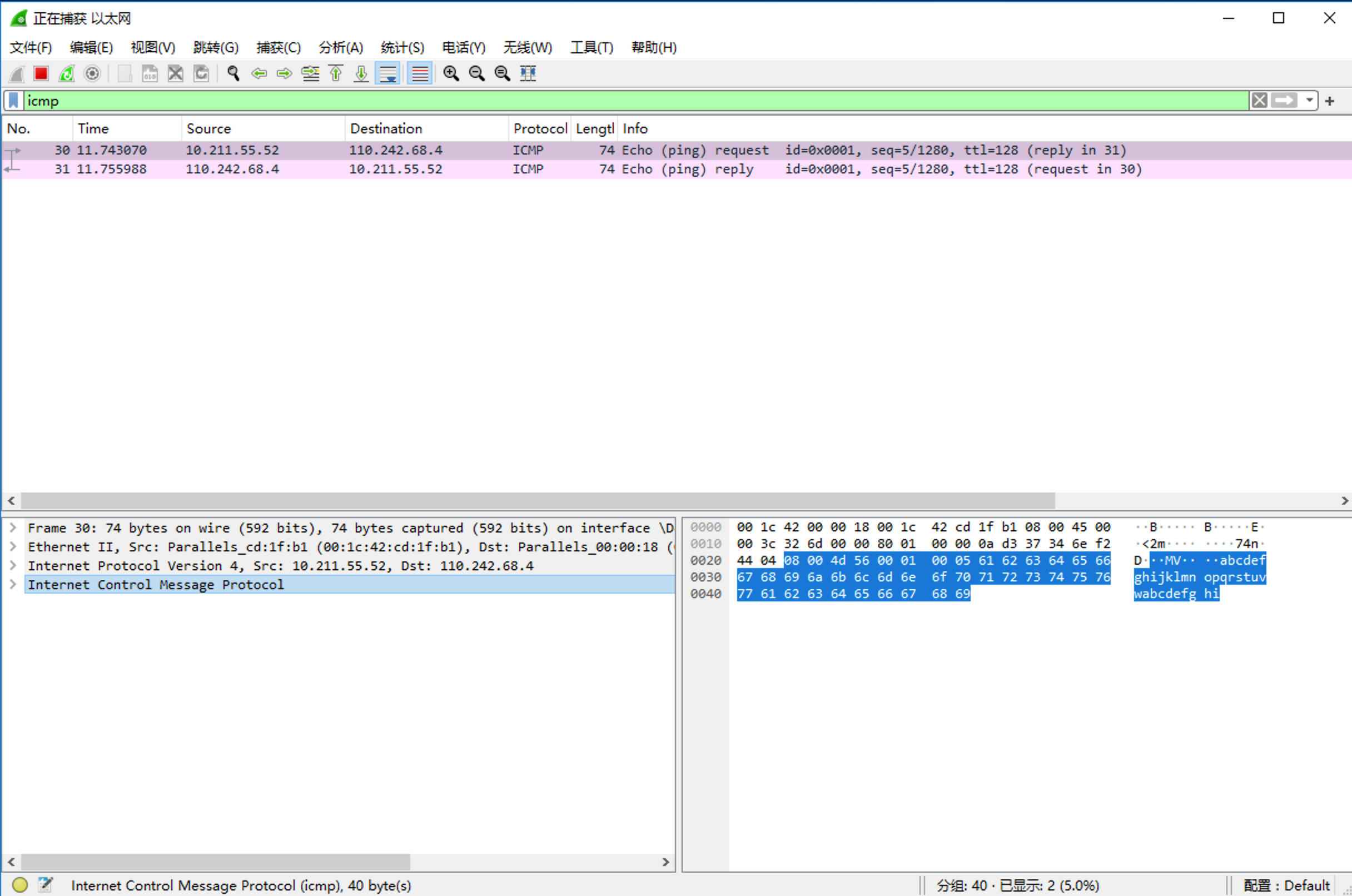Open capture options gear icon
1352x896 pixels.
(92, 73)
